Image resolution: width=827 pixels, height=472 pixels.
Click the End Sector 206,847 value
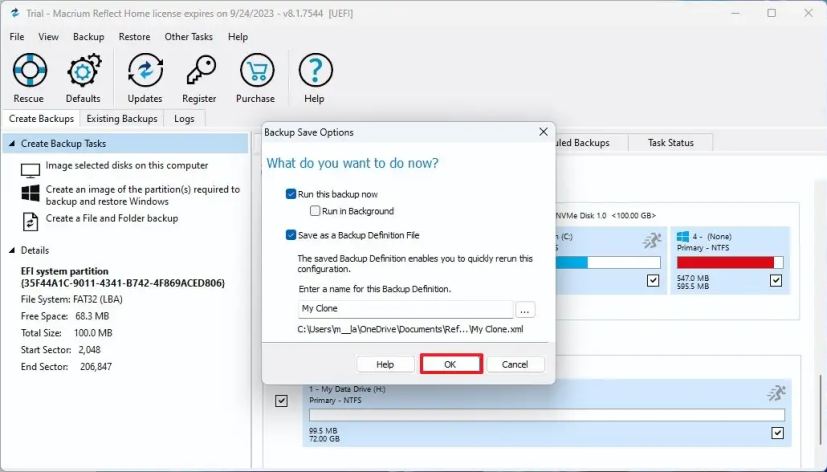coord(96,367)
